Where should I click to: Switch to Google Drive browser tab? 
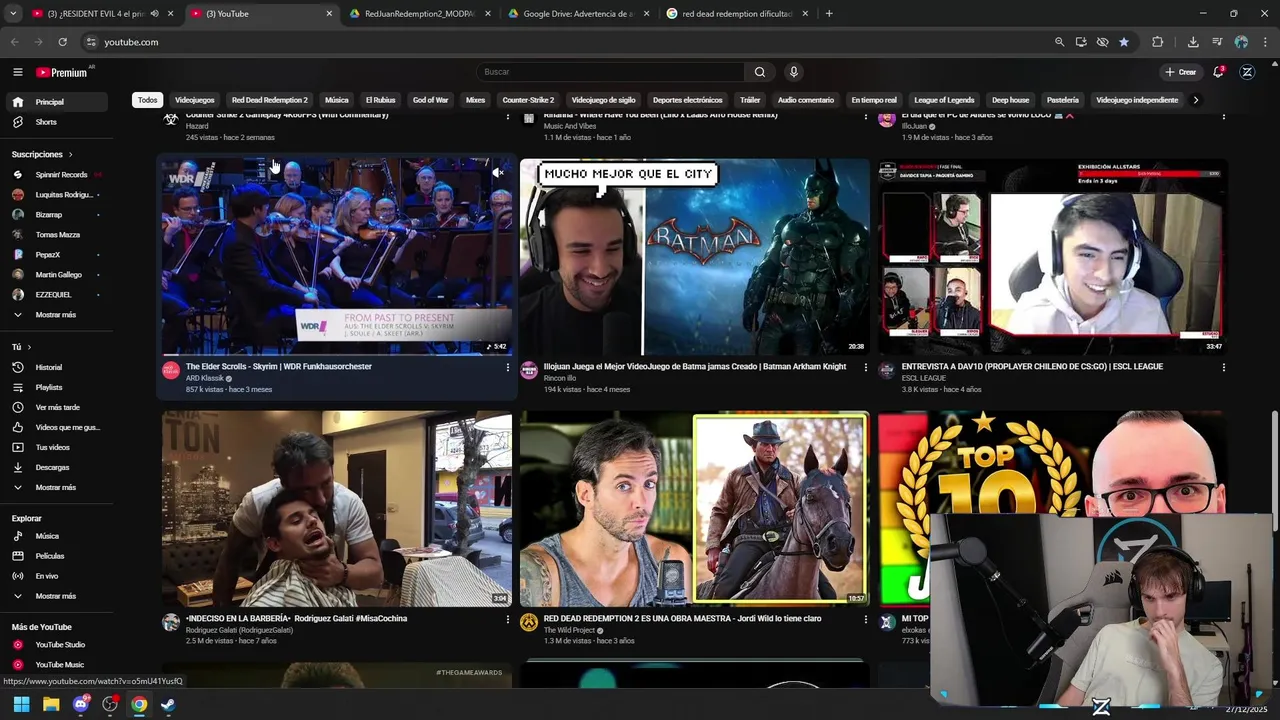578,13
